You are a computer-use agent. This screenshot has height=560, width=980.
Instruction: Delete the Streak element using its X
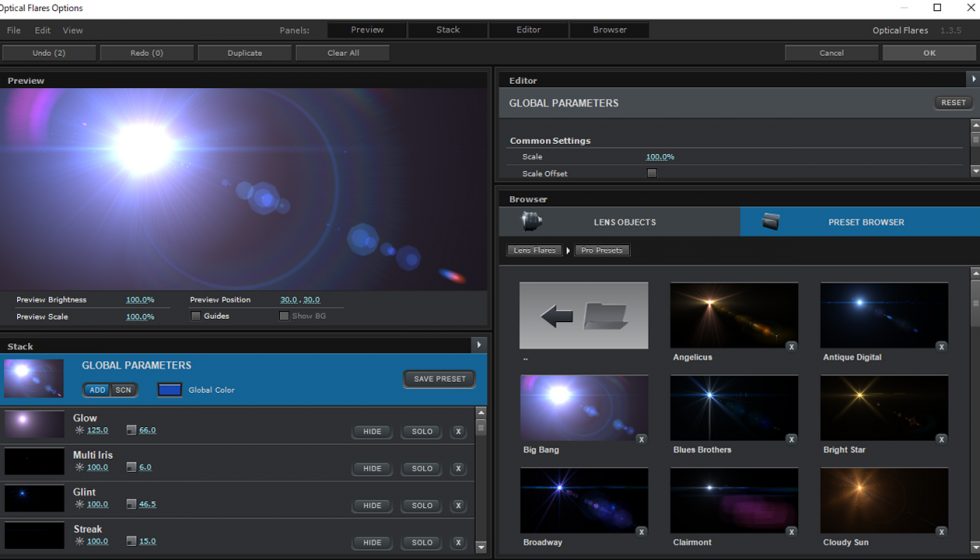tap(458, 543)
